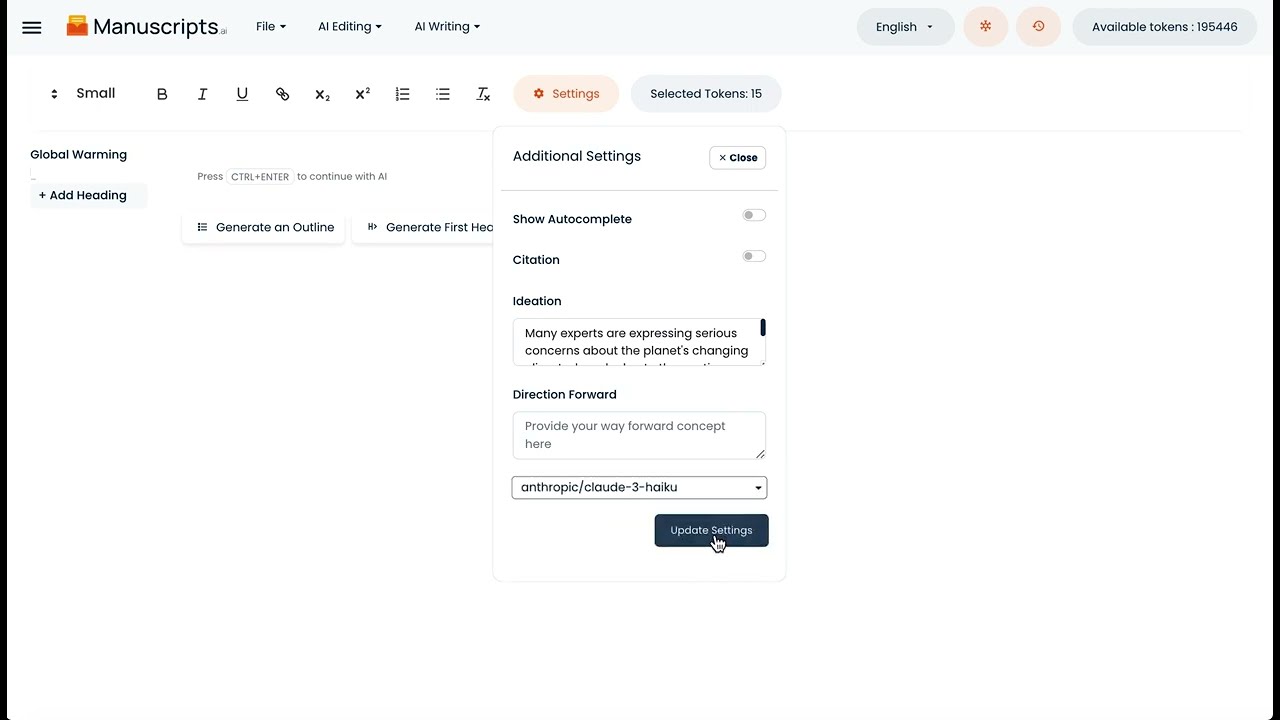The image size is (1280, 720).
Task: Toggle italic formatting
Action: coord(202,94)
